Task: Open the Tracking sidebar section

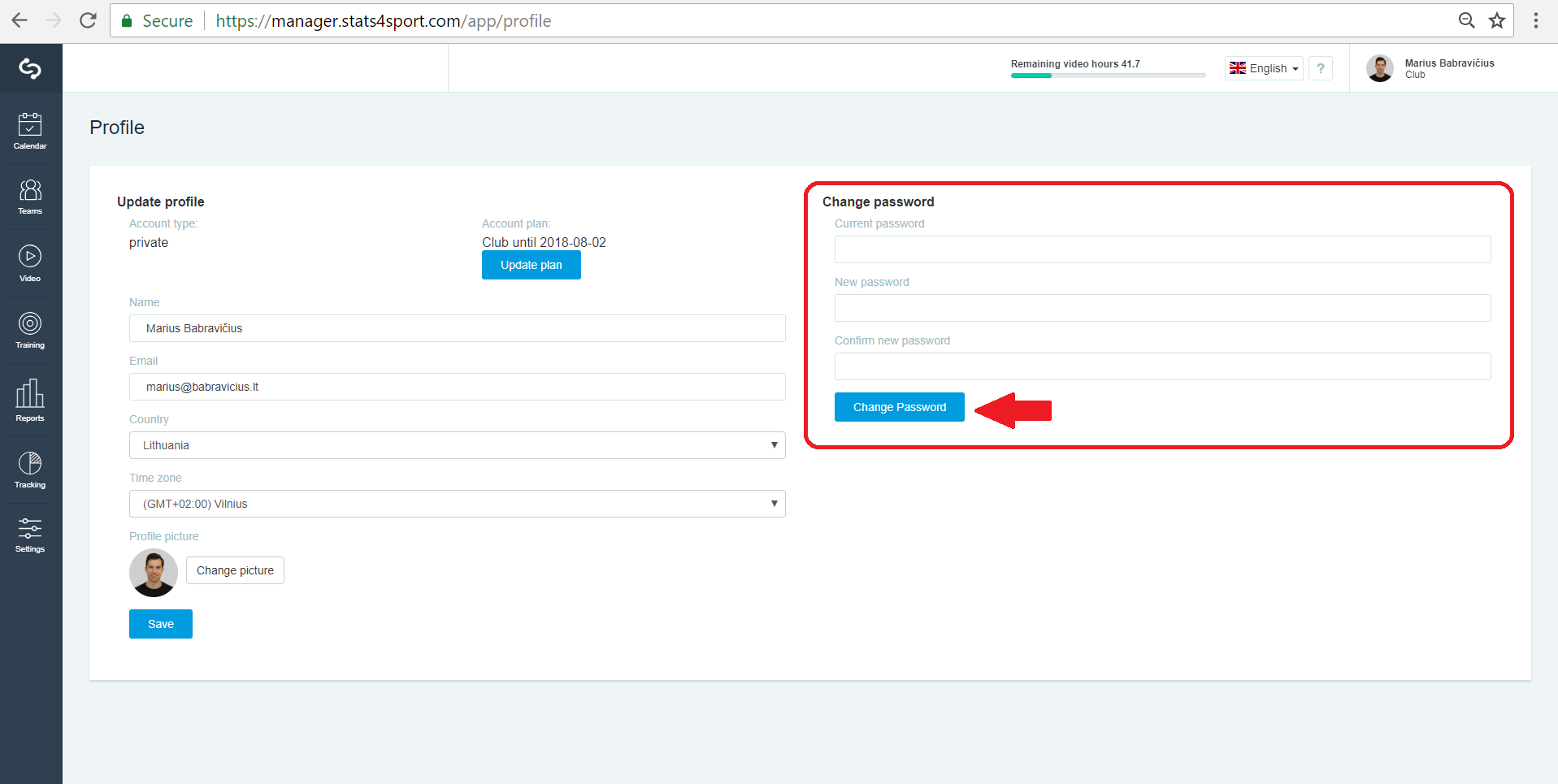Action: pos(30,470)
